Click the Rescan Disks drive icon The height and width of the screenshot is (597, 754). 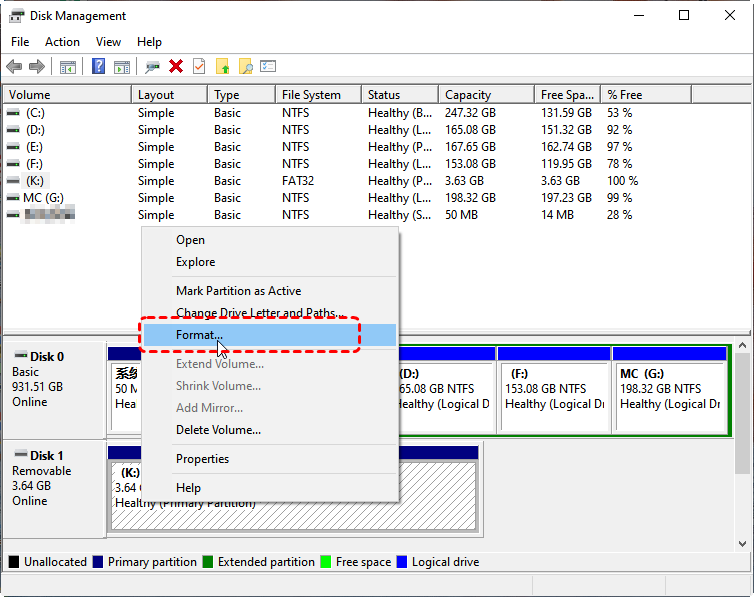152,67
